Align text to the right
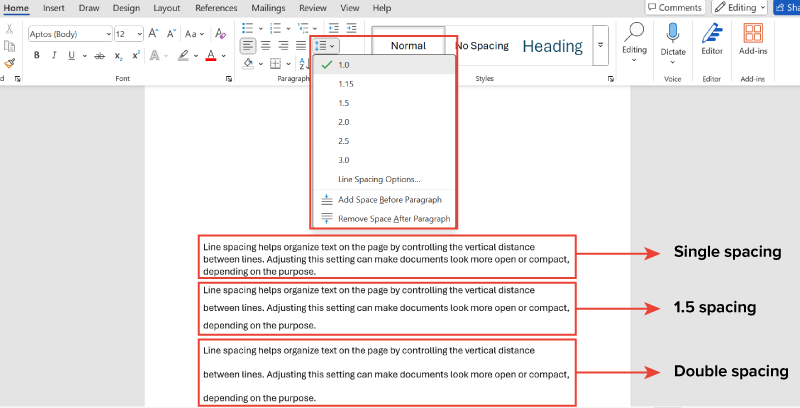This screenshot has height=408, width=800. 284,46
